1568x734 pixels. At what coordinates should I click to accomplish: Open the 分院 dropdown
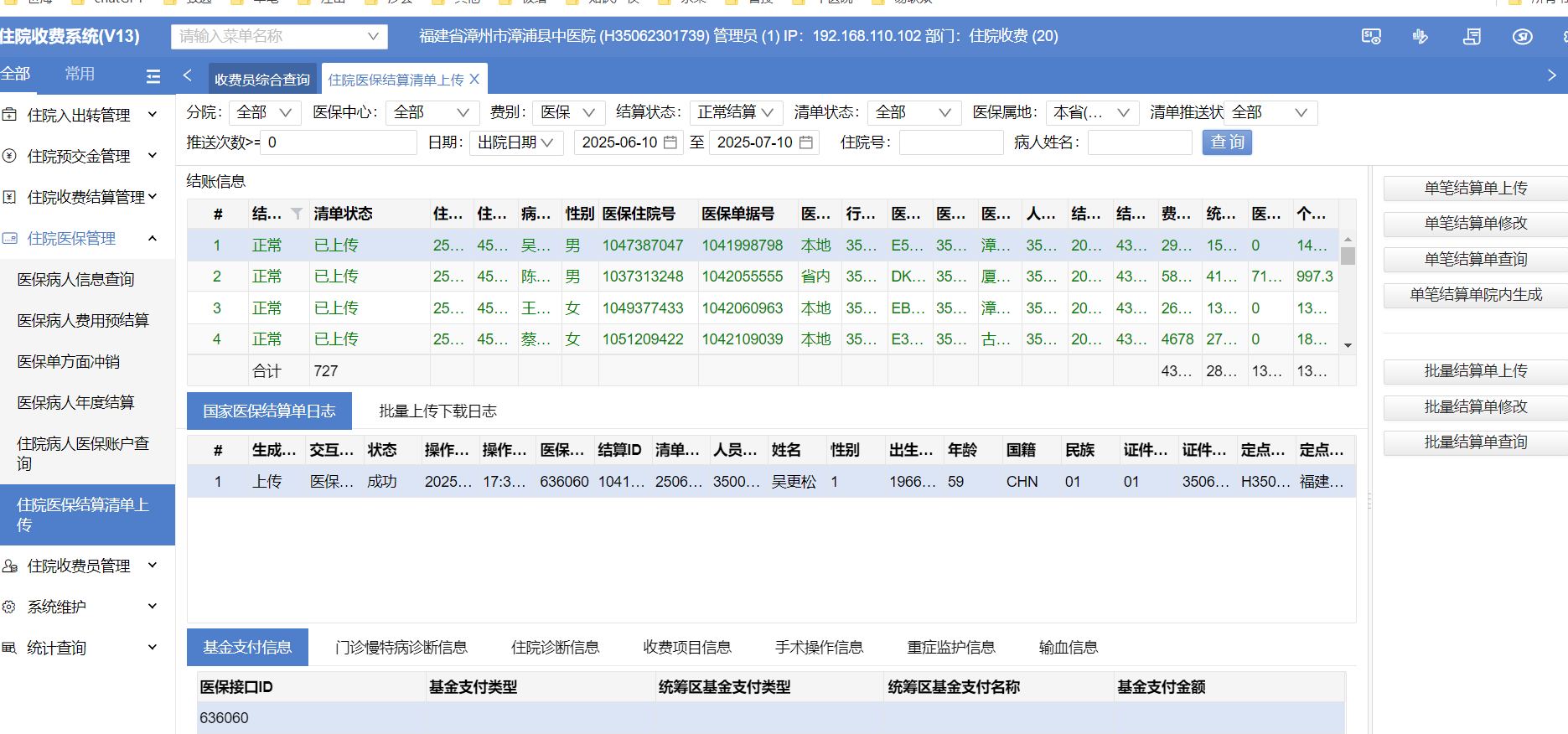[x=265, y=112]
